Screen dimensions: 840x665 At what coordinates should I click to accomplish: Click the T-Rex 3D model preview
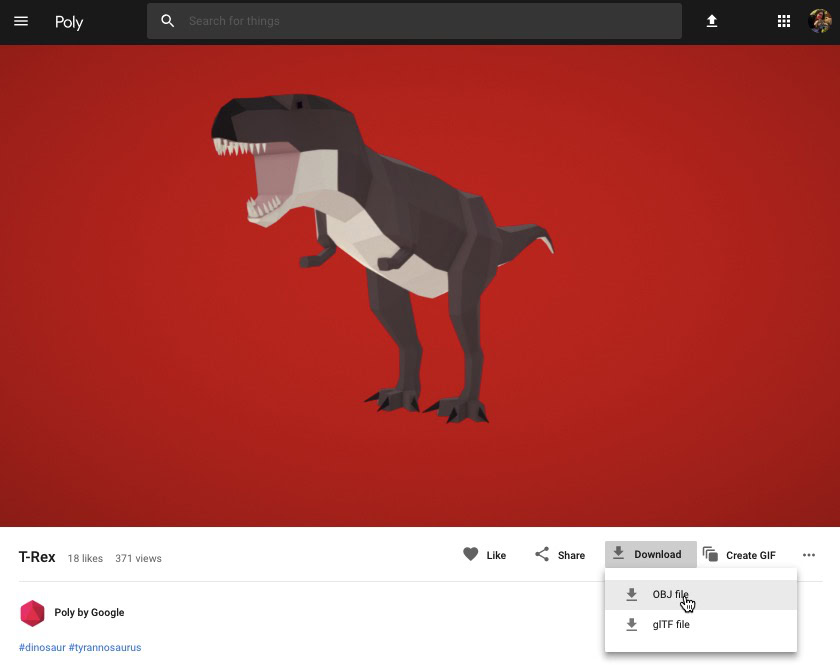pyautogui.click(x=382, y=258)
